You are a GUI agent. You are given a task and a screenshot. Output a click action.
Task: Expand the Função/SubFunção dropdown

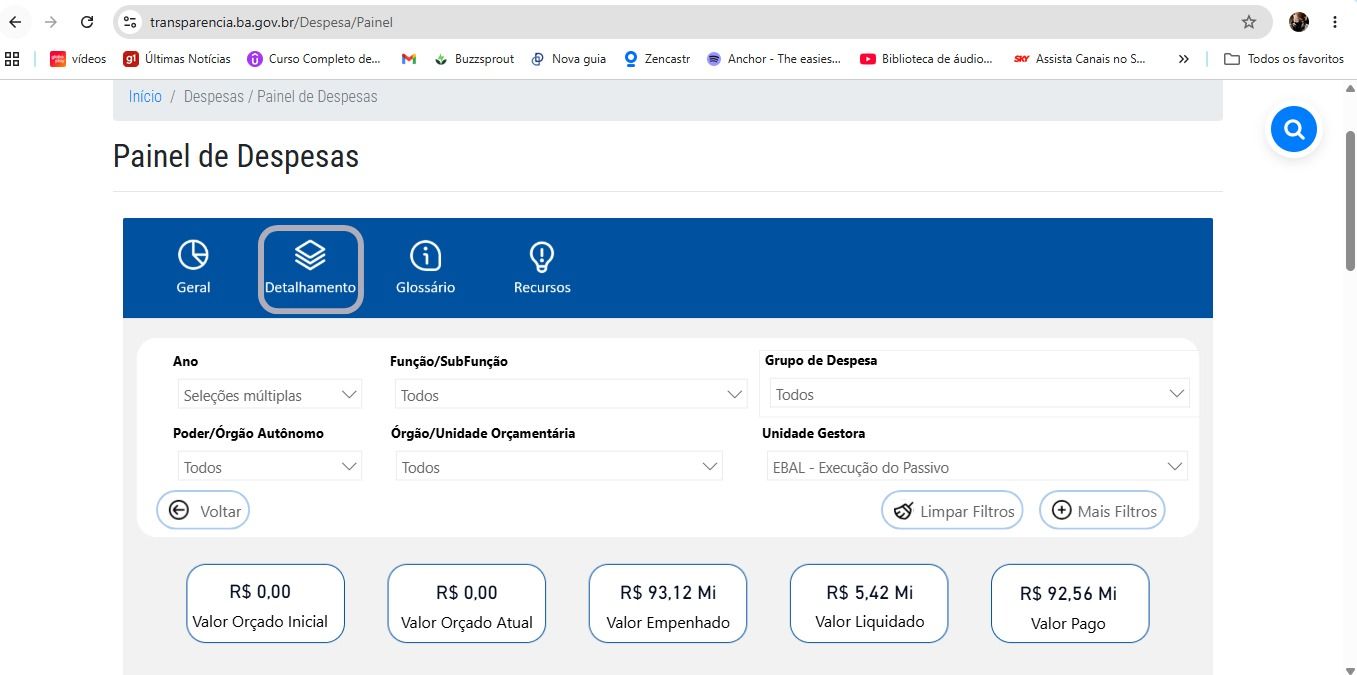click(x=570, y=395)
